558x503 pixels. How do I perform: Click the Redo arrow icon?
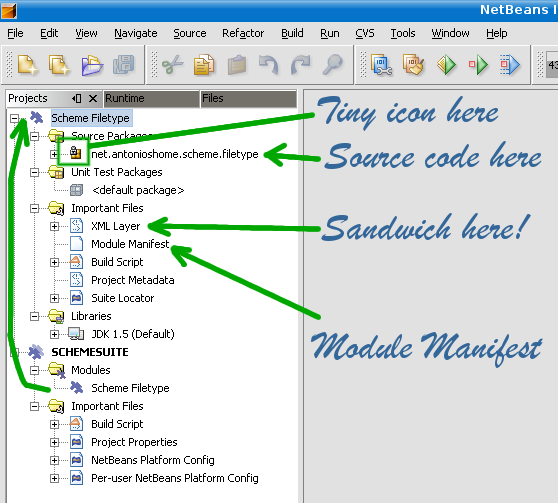click(x=301, y=65)
